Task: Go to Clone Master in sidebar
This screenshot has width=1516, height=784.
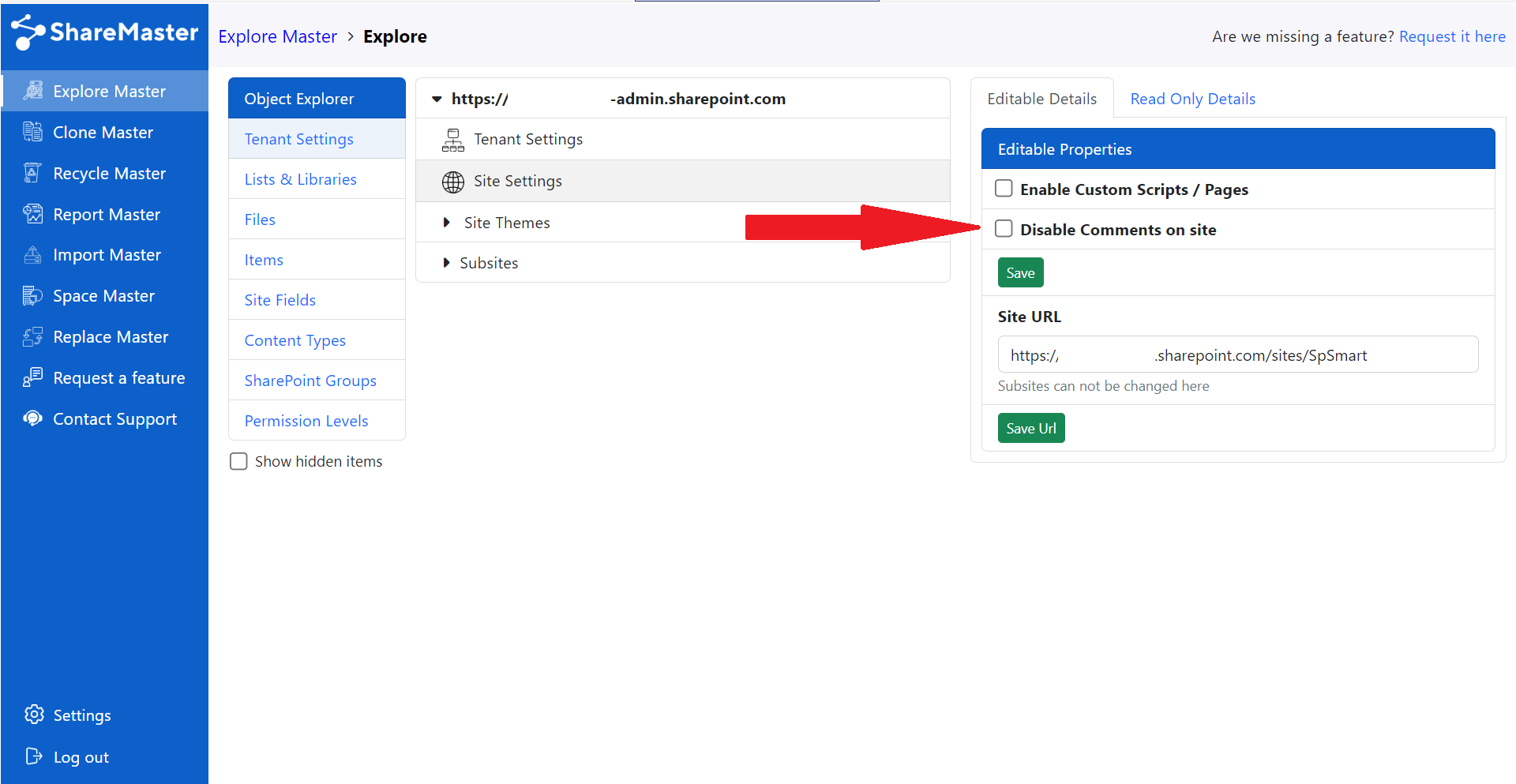Action: click(103, 132)
